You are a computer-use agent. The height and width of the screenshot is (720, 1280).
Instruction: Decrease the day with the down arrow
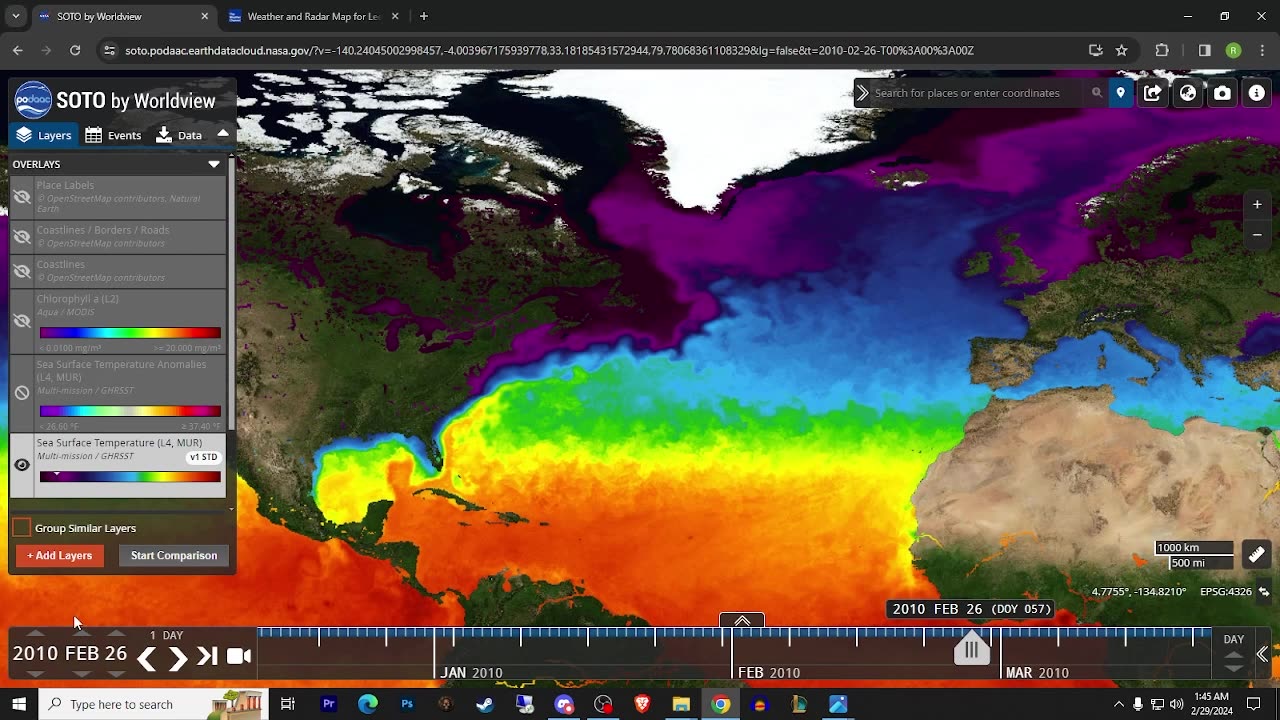116,674
